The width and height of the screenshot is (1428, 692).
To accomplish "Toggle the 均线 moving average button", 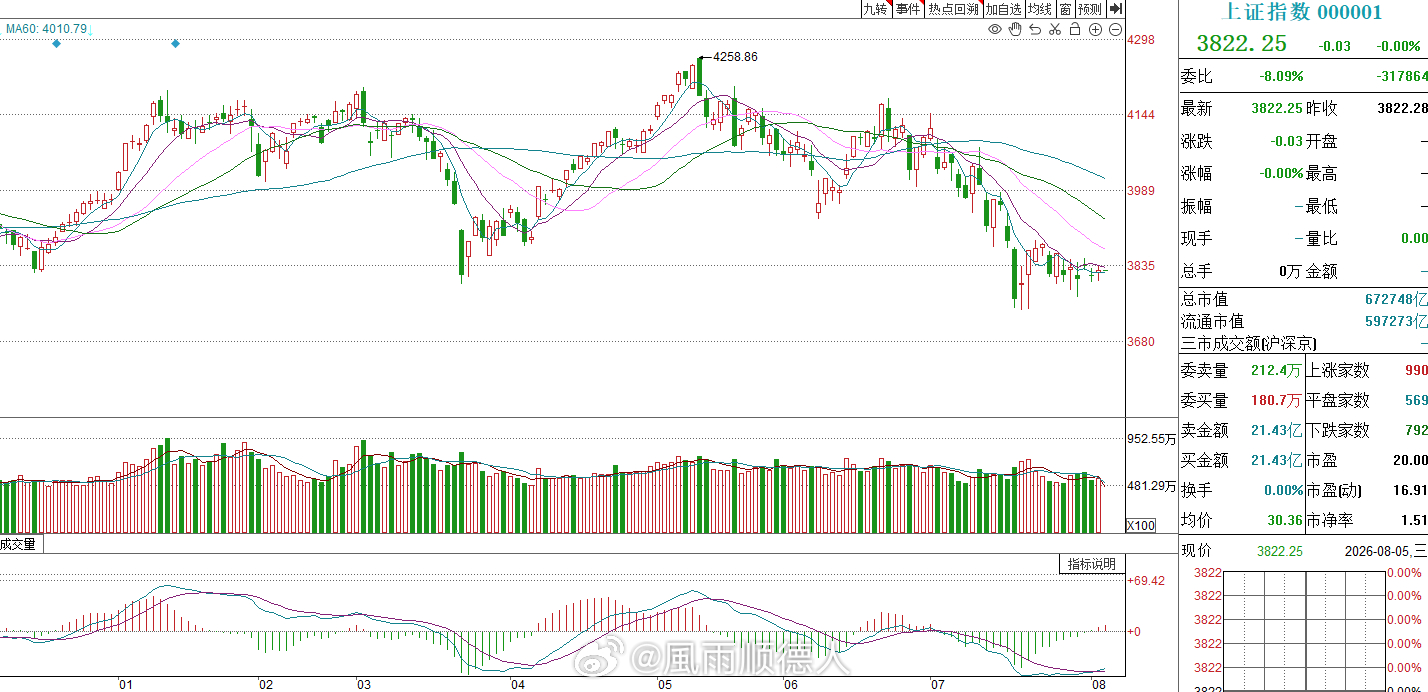I will pos(1040,9).
